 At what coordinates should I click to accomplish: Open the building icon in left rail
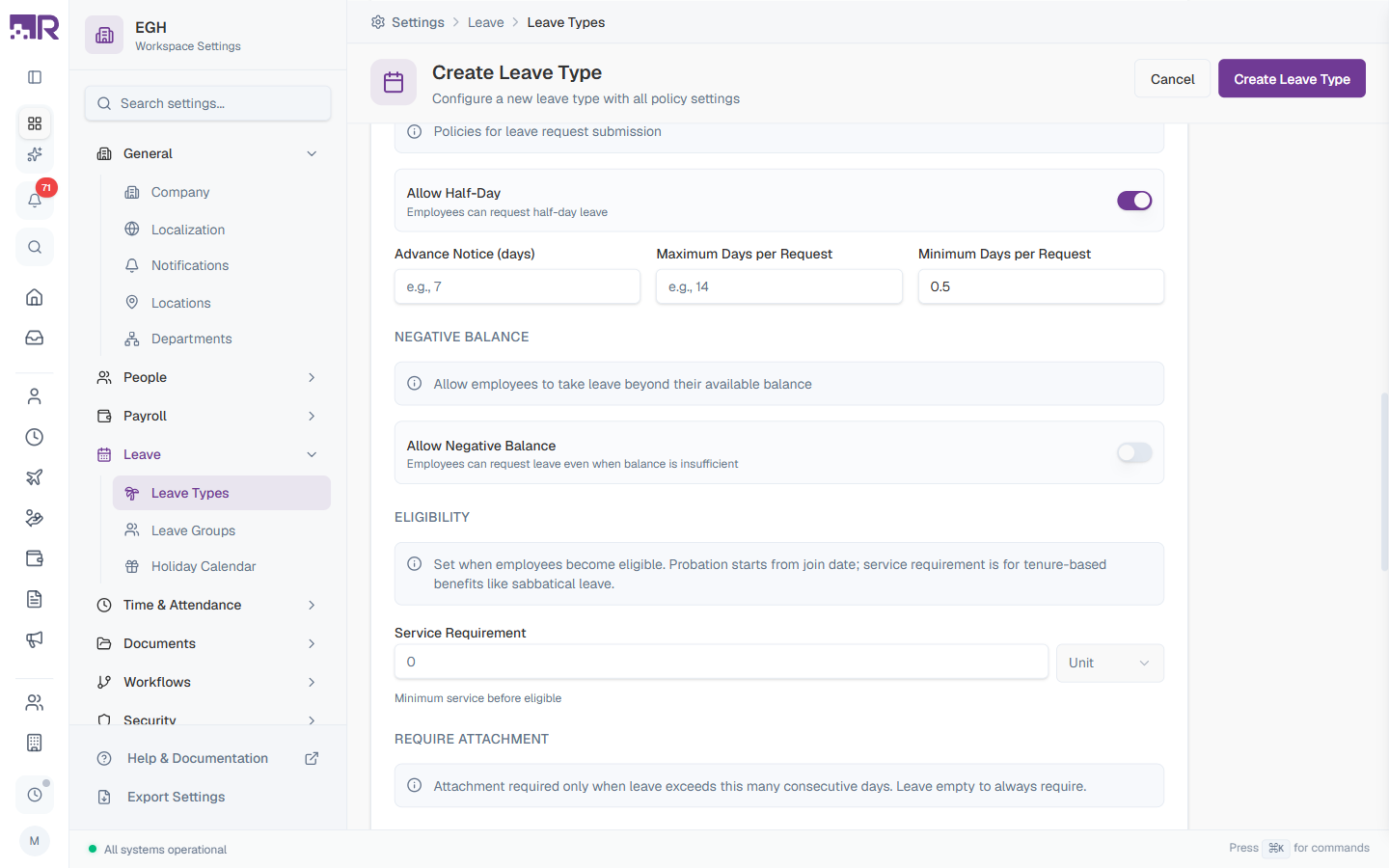point(35,743)
